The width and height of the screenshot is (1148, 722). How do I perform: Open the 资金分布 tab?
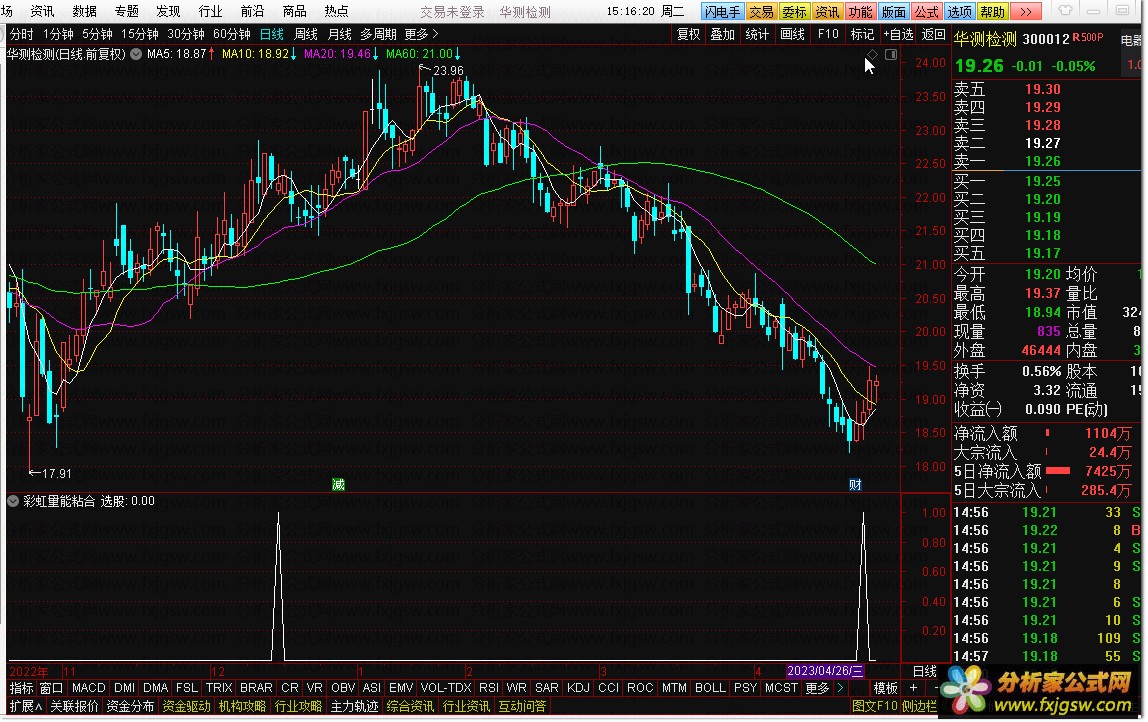pos(130,707)
